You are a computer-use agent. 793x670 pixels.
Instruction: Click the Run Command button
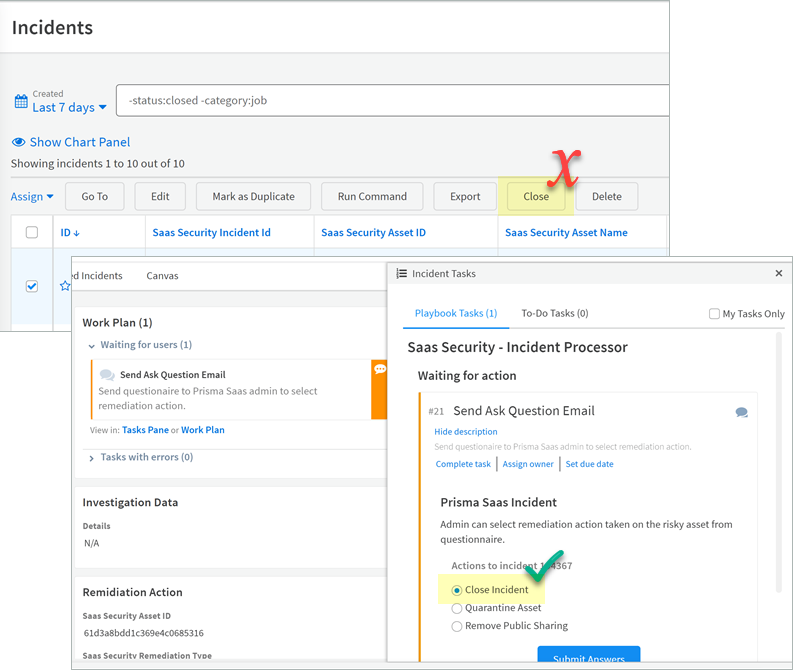[x=372, y=196]
